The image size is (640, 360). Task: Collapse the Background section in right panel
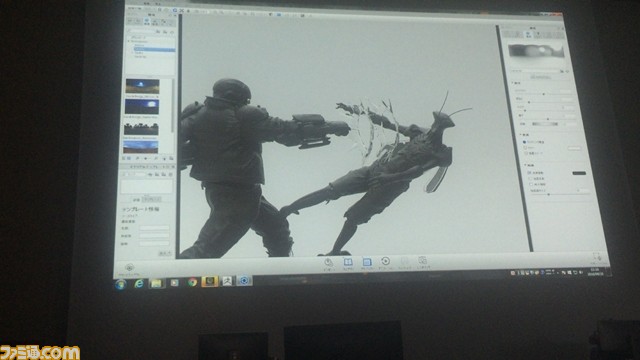(521, 134)
